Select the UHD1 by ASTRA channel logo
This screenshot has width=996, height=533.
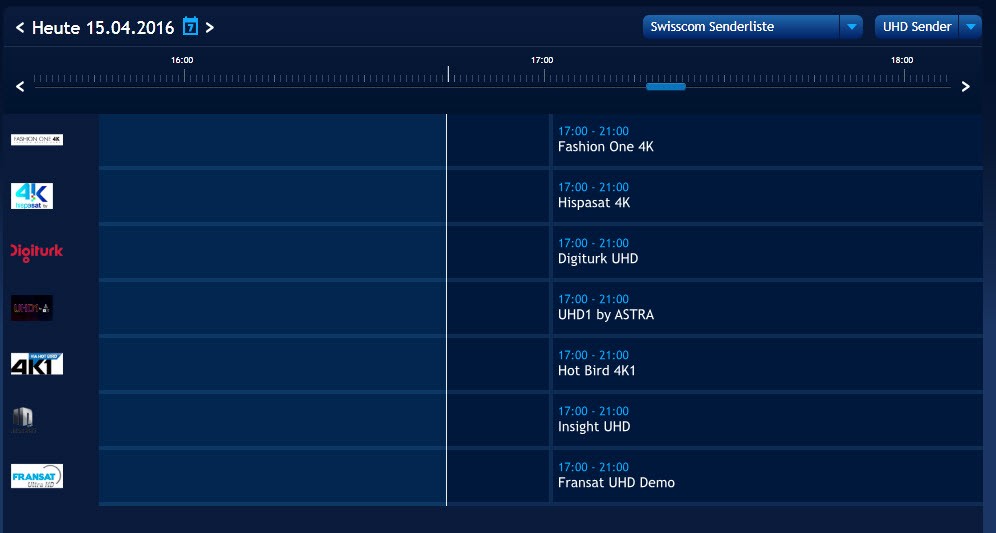click(x=32, y=307)
